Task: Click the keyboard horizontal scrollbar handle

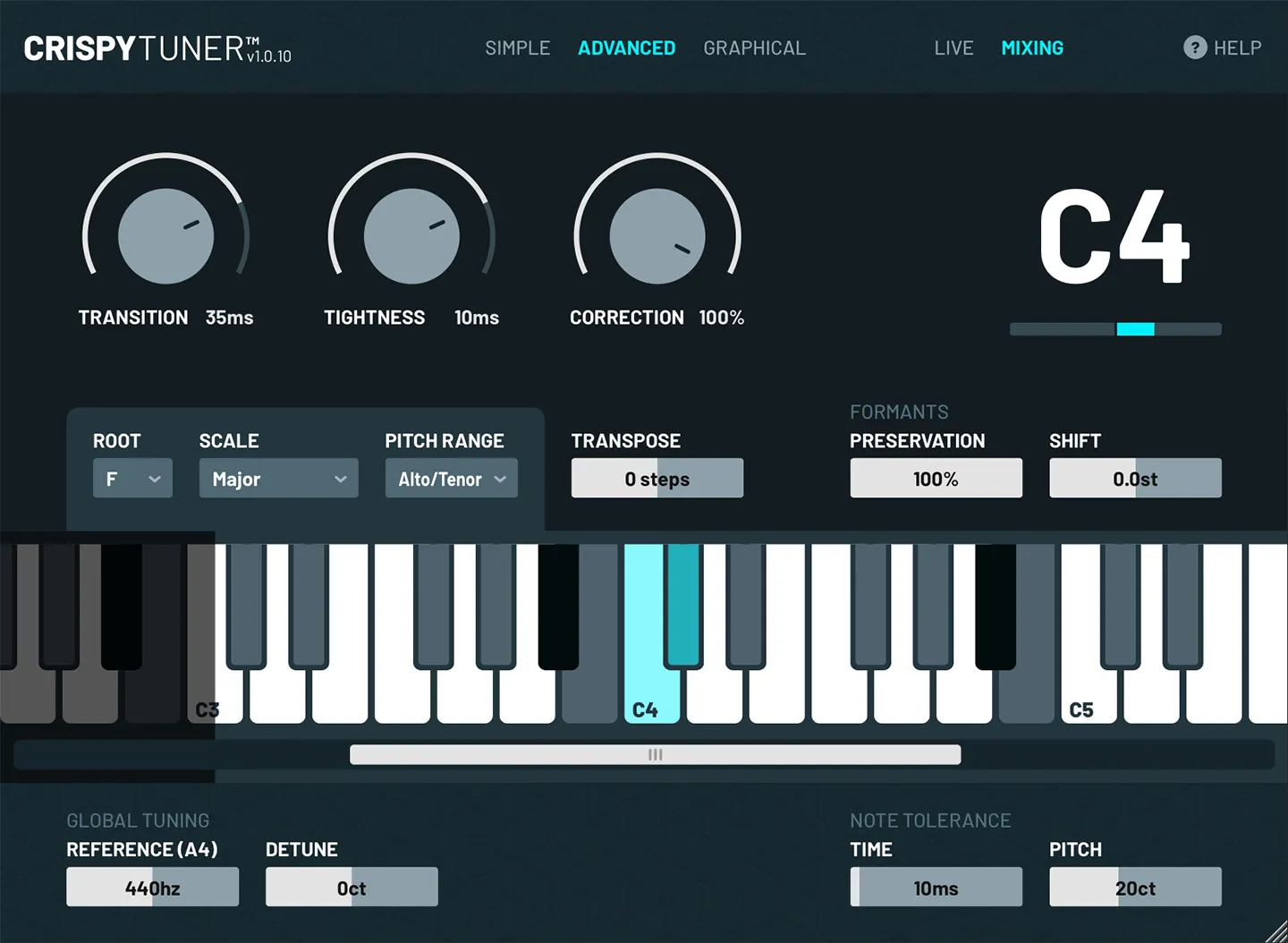Action: click(656, 755)
